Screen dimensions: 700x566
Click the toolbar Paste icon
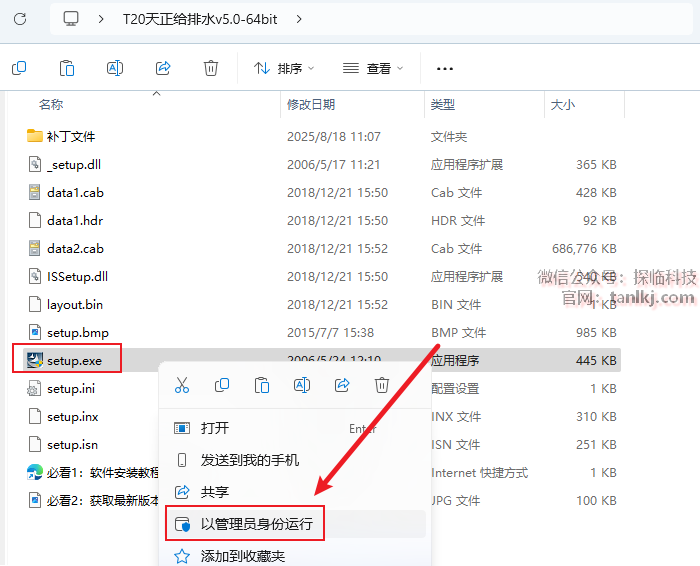coord(67,68)
